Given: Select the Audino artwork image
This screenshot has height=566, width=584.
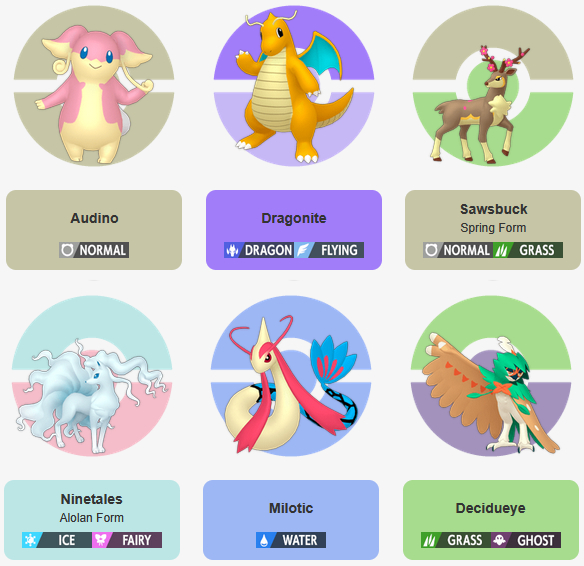Looking at the screenshot, I should point(94,86).
